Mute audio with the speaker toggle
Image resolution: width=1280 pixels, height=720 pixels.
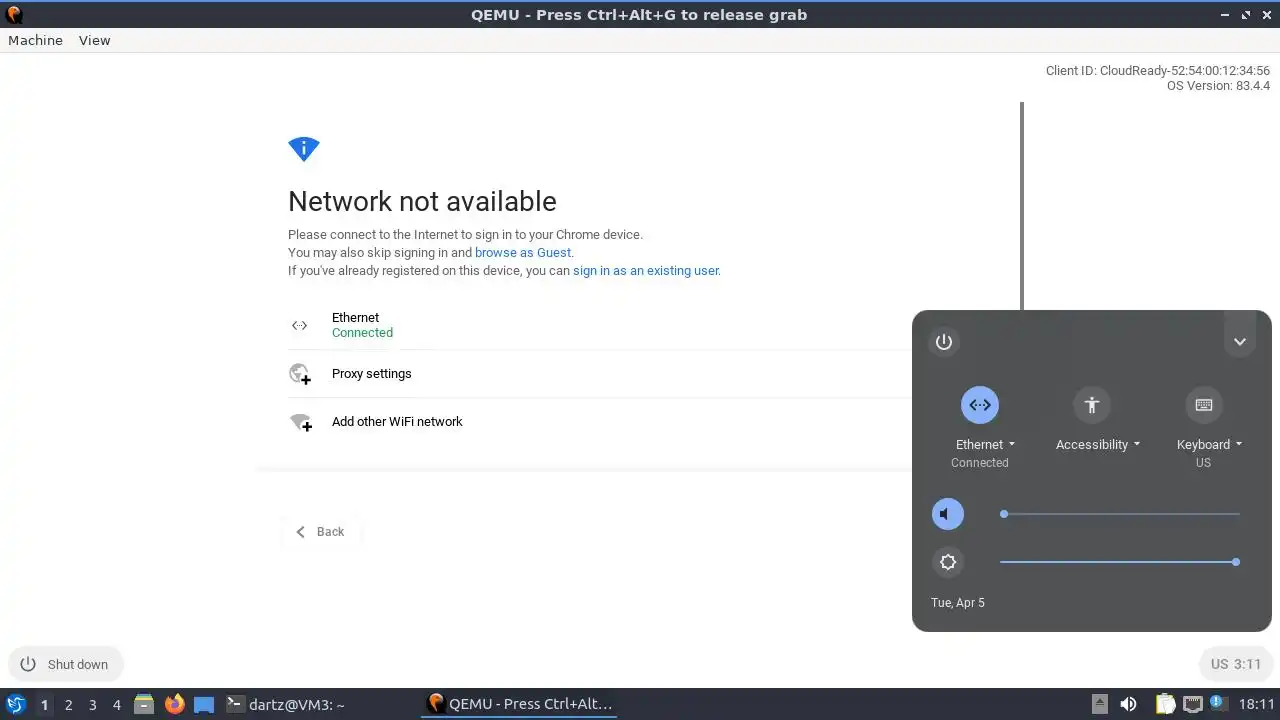pos(948,514)
